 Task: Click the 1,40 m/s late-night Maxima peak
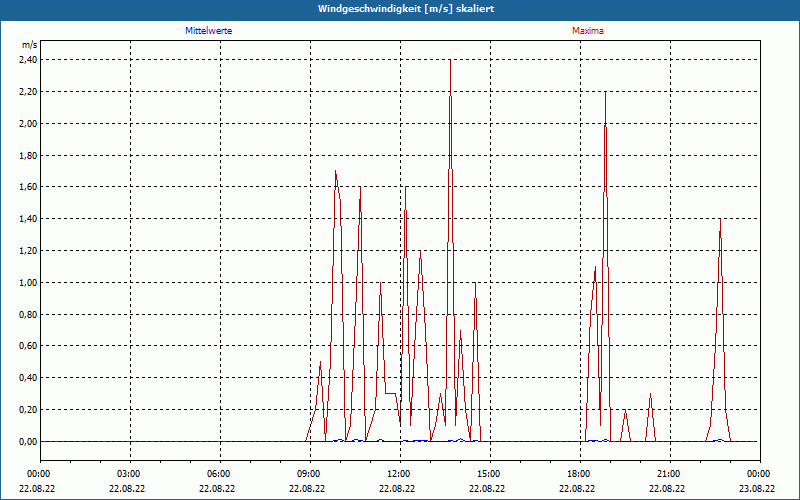720,219
